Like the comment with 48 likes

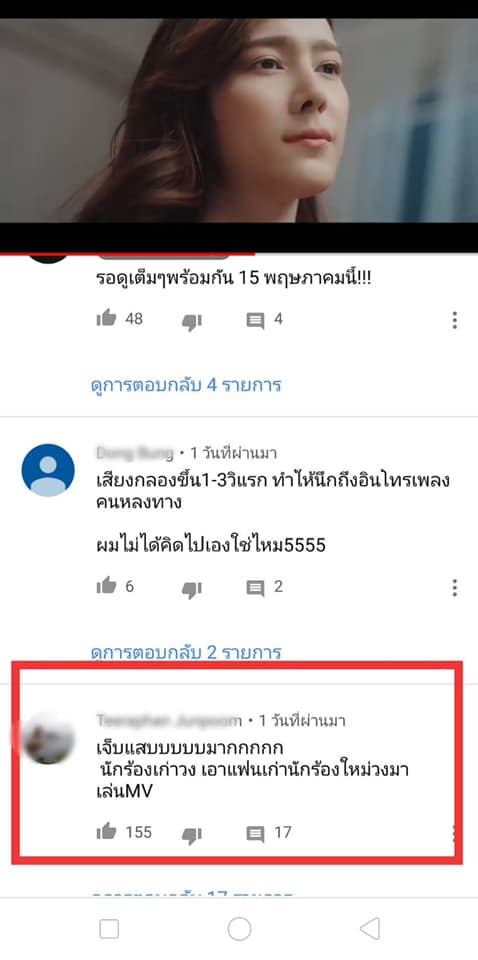(106, 318)
